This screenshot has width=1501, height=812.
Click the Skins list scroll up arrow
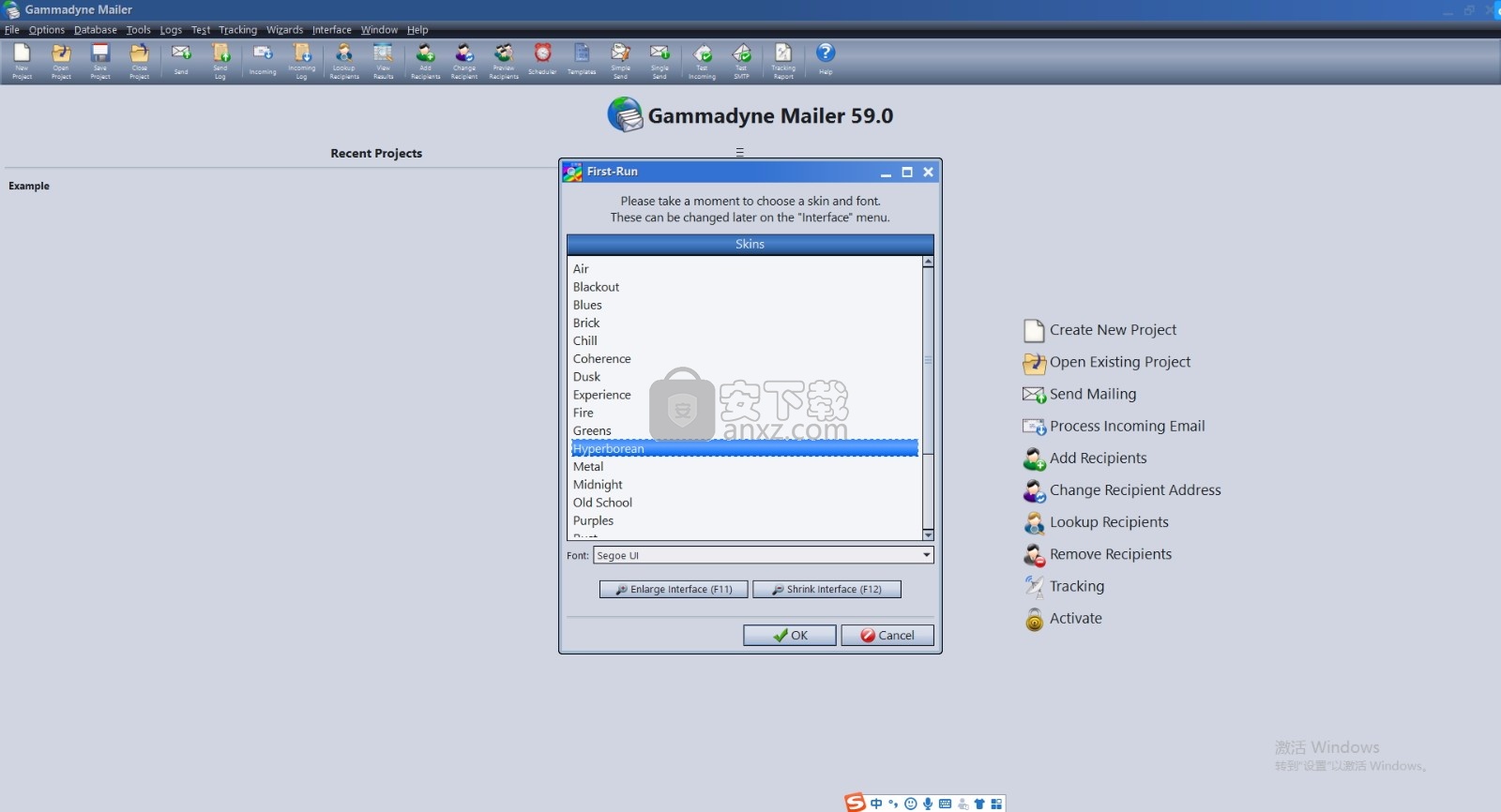coord(928,262)
